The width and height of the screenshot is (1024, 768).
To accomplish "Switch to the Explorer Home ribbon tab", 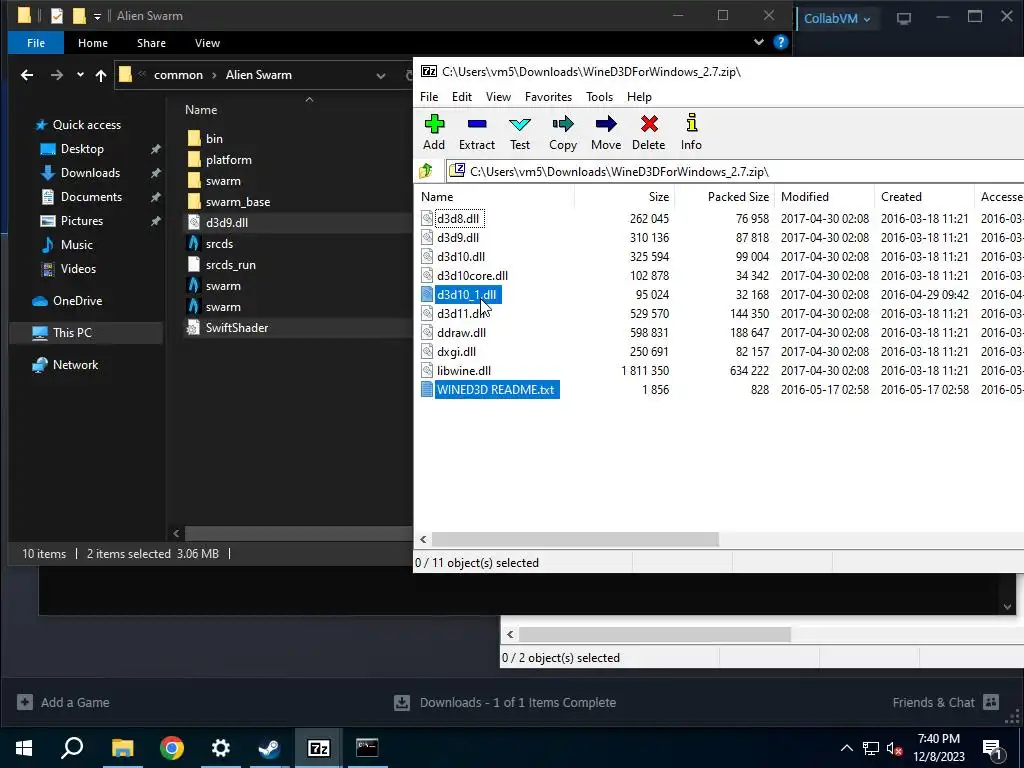I will [93, 43].
